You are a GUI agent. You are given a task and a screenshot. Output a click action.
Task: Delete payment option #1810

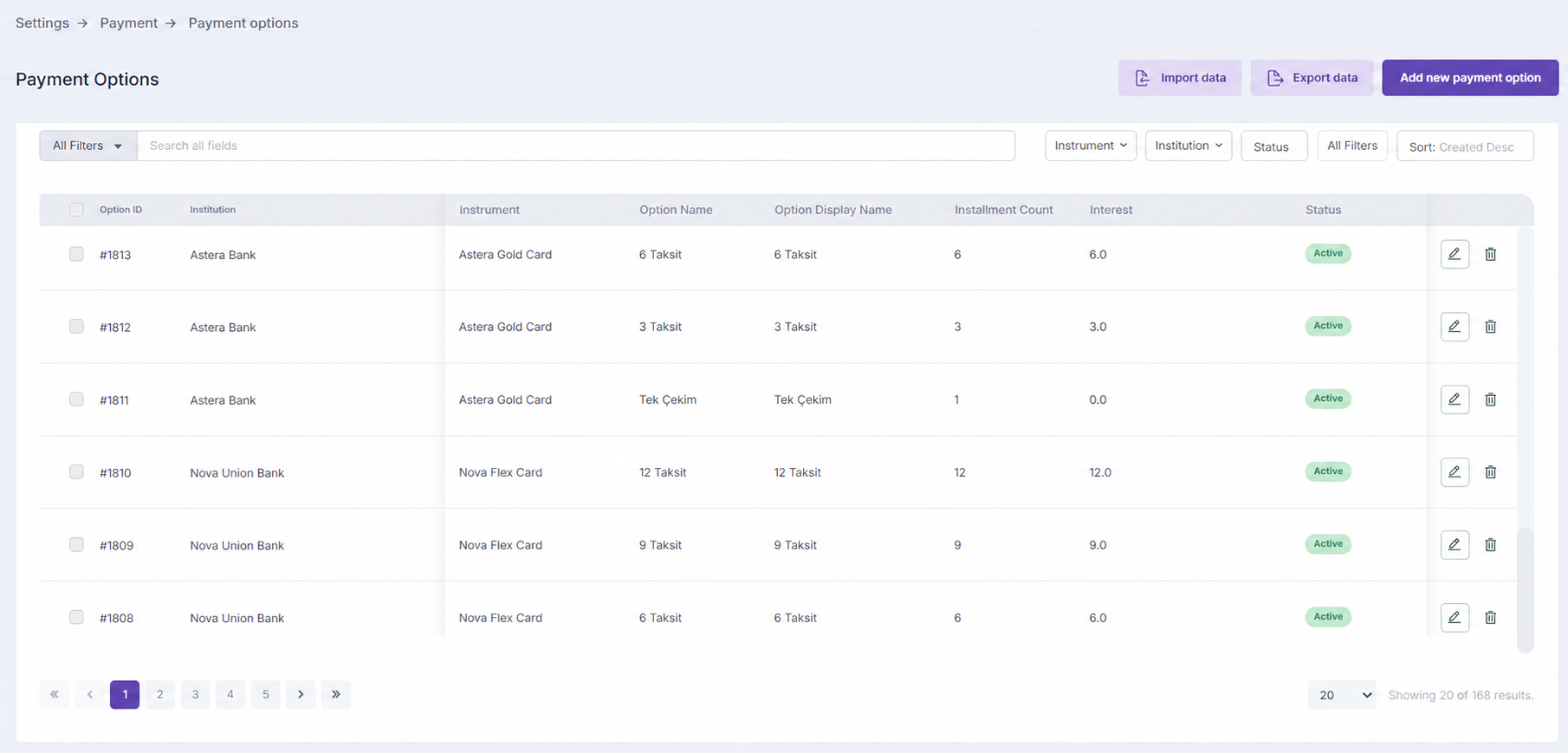coord(1490,472)
